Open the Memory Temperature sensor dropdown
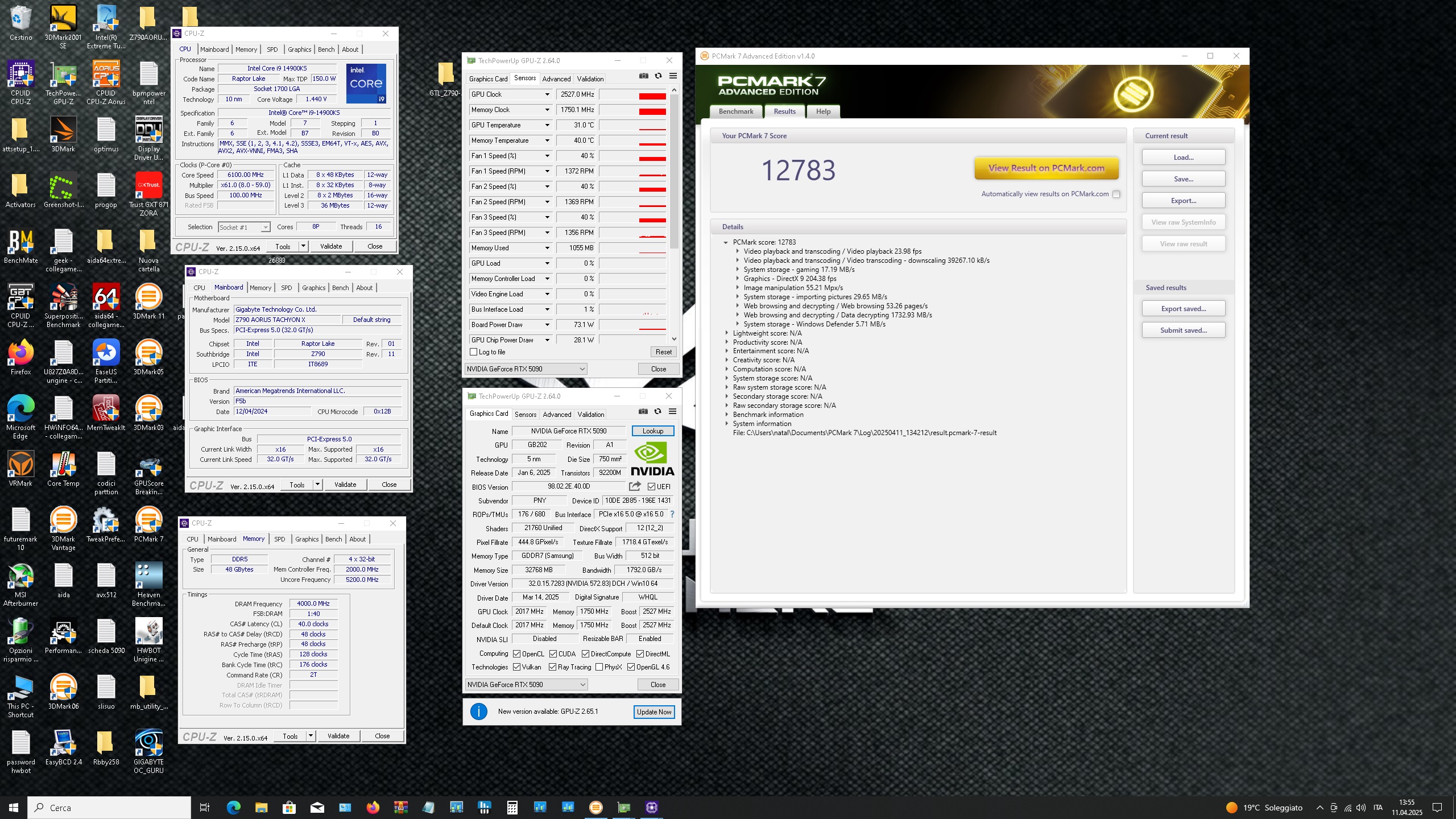1456x819 pixels. coord(547,140)
